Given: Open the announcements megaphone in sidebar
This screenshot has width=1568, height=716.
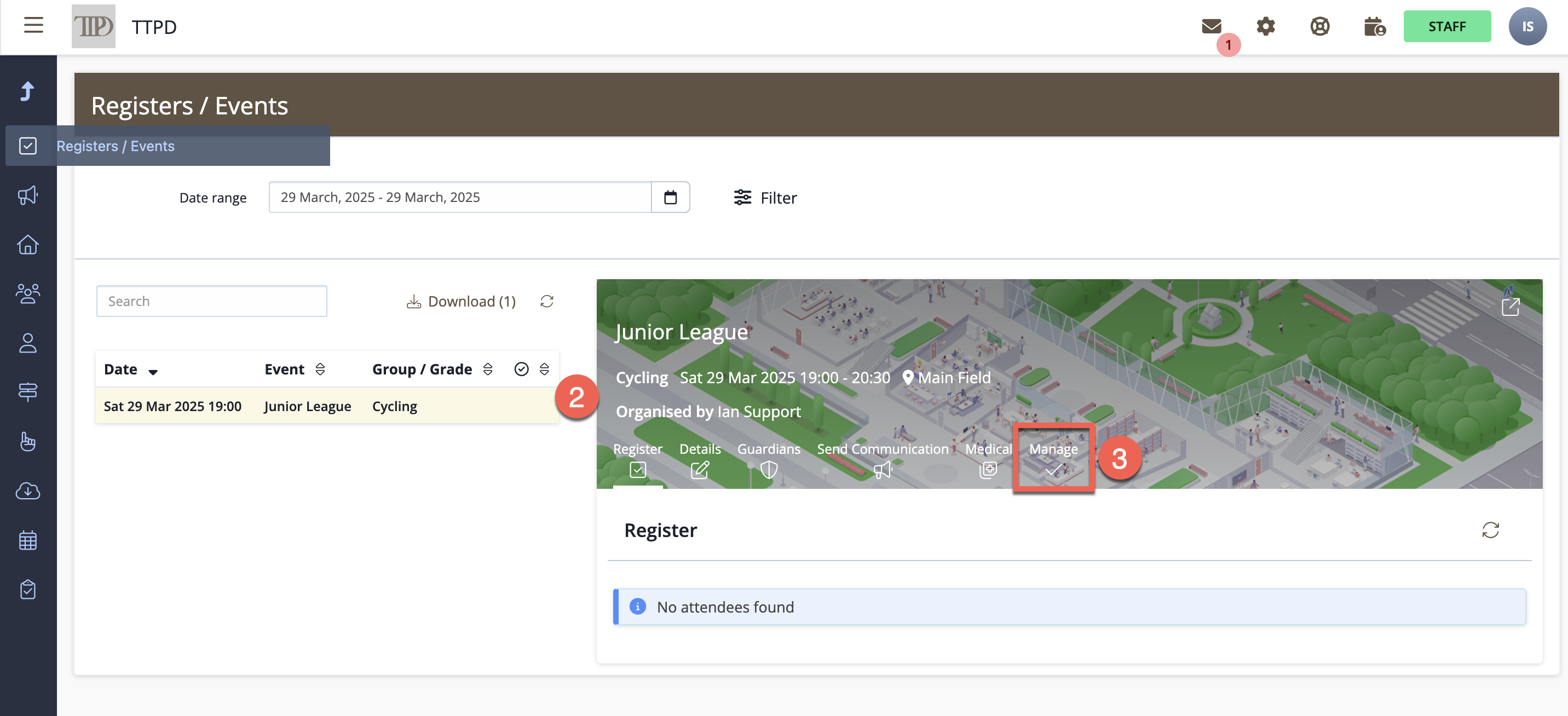Looking at the screenshot, I should click(x=28, y=195).
